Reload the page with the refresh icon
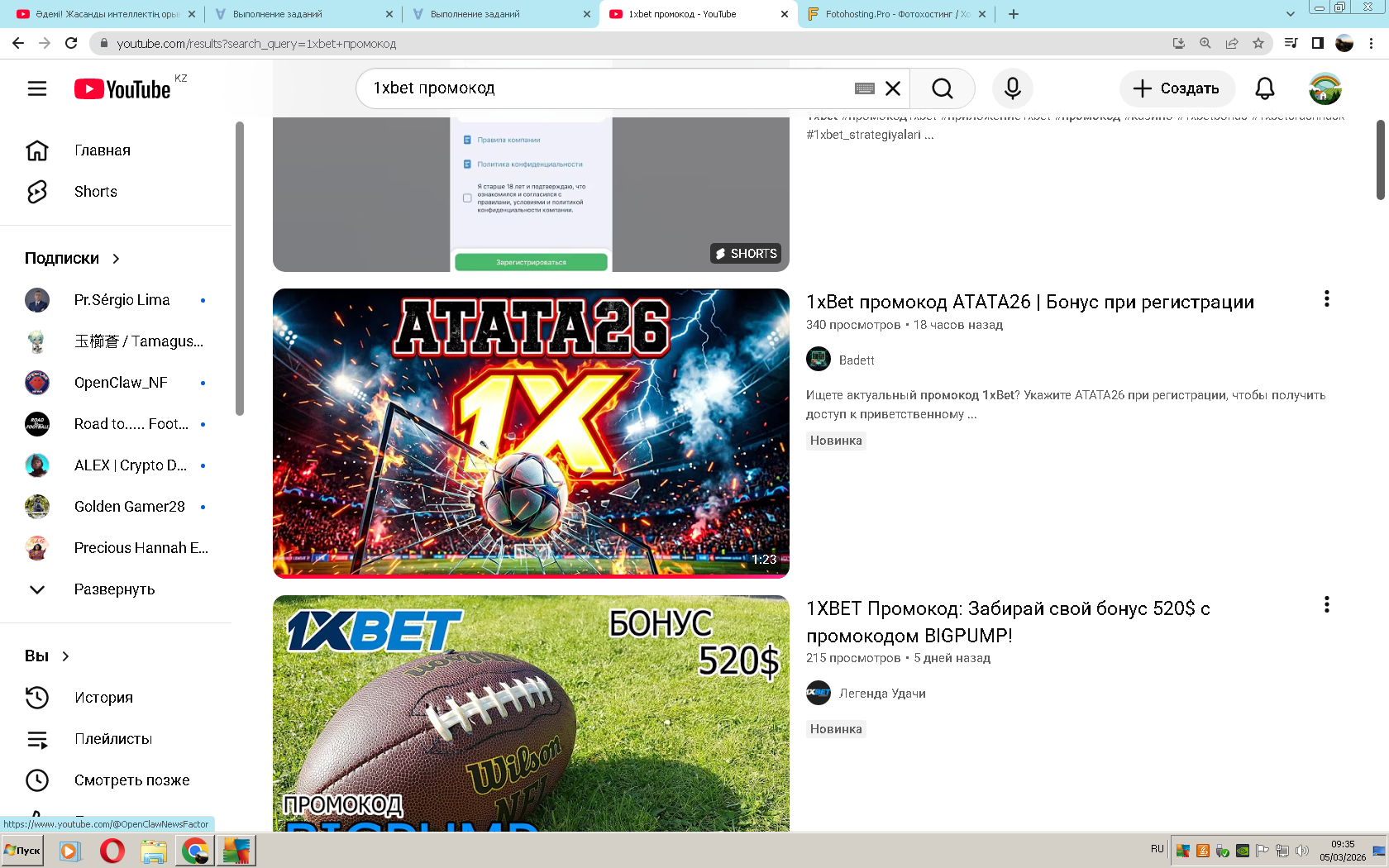Image resolution: width=1389 pixels, height=868 pixels. pyautogui.click(x=71, y=43)
